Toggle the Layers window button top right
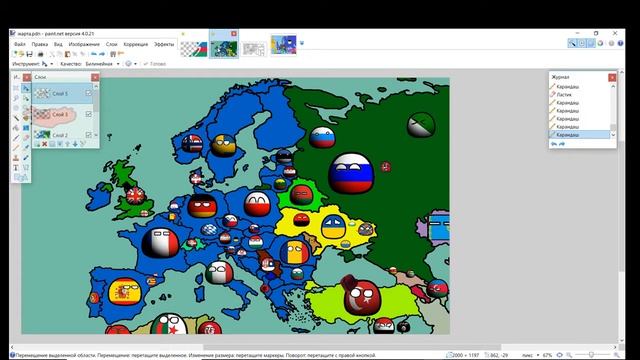Viewport: 640px width, 360px height. pyautogui.click(x=591, y=43)
